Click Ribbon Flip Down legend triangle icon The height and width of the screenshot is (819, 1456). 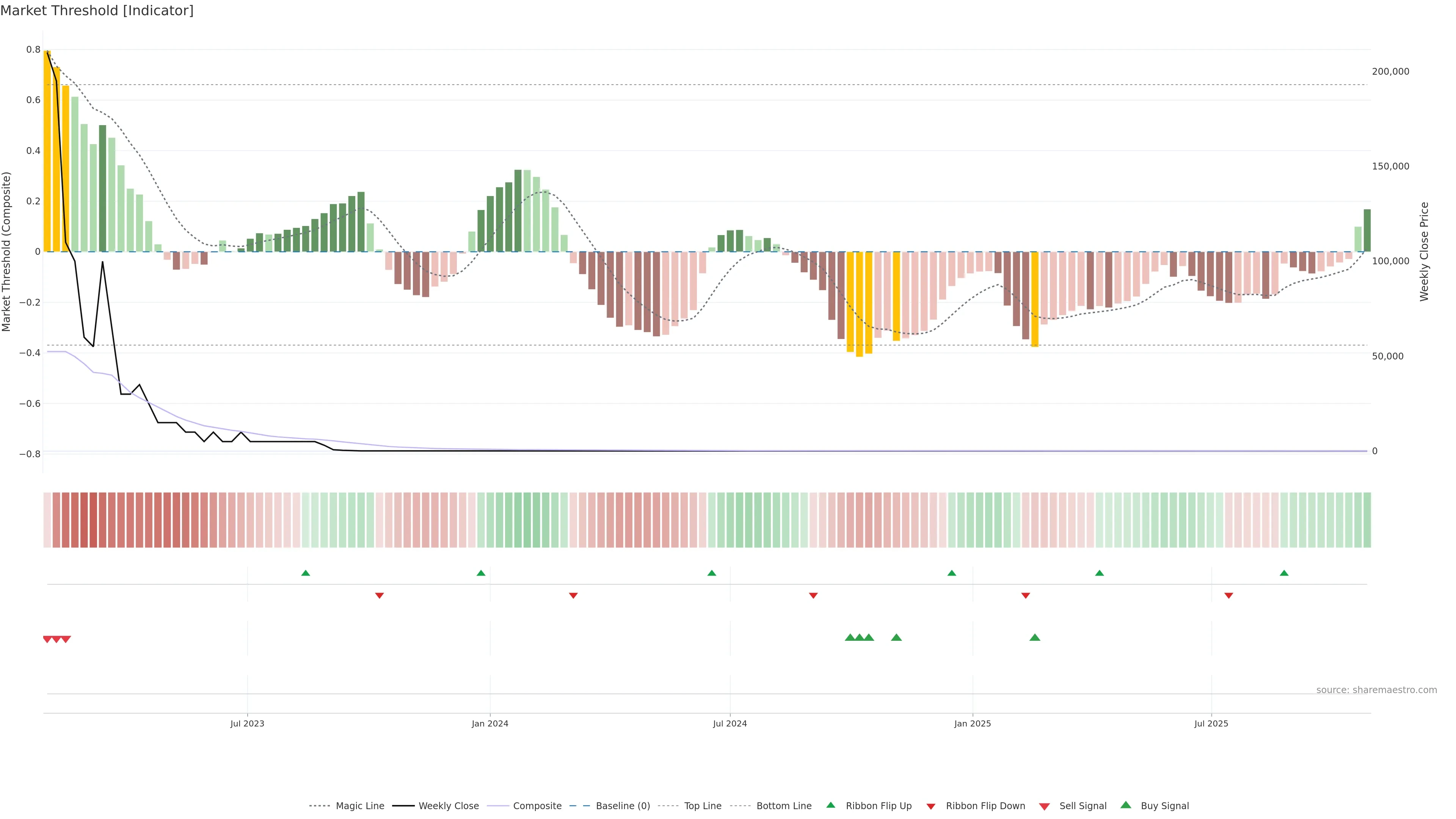931,806
